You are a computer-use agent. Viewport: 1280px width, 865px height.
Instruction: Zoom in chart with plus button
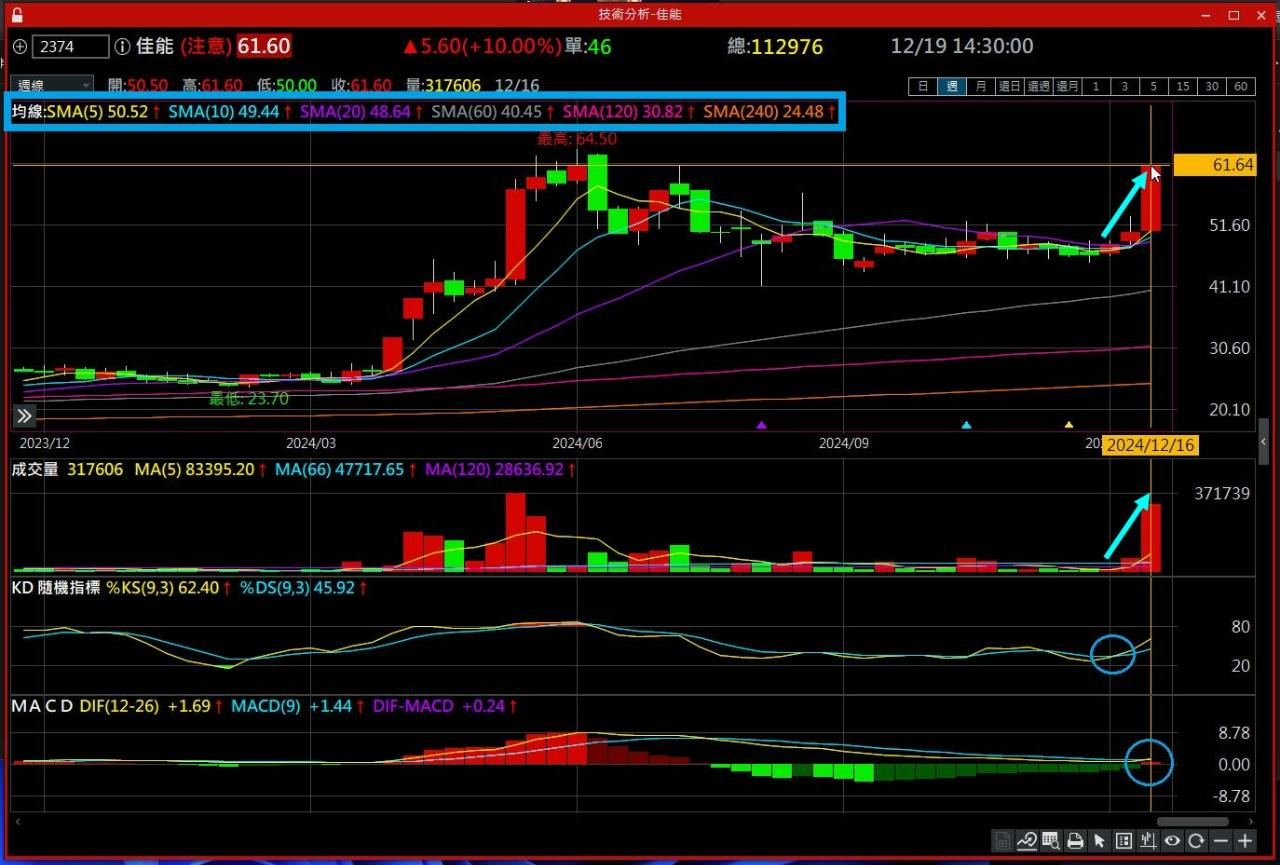tap(1244, 841)
